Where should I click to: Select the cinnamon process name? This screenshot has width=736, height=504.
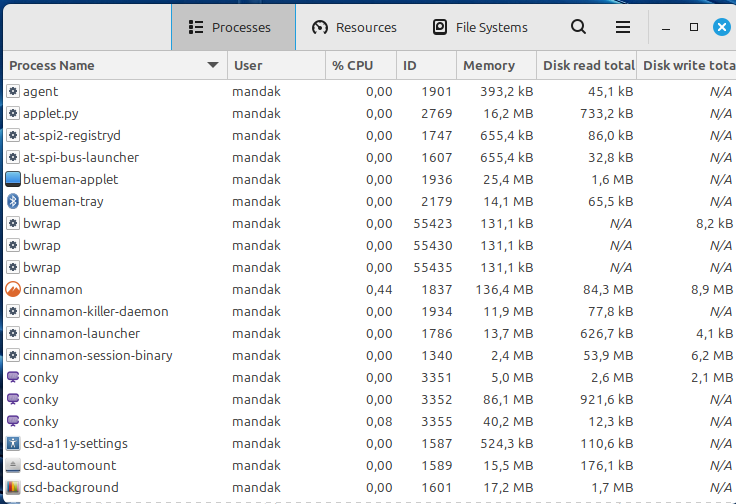[53, 290]
